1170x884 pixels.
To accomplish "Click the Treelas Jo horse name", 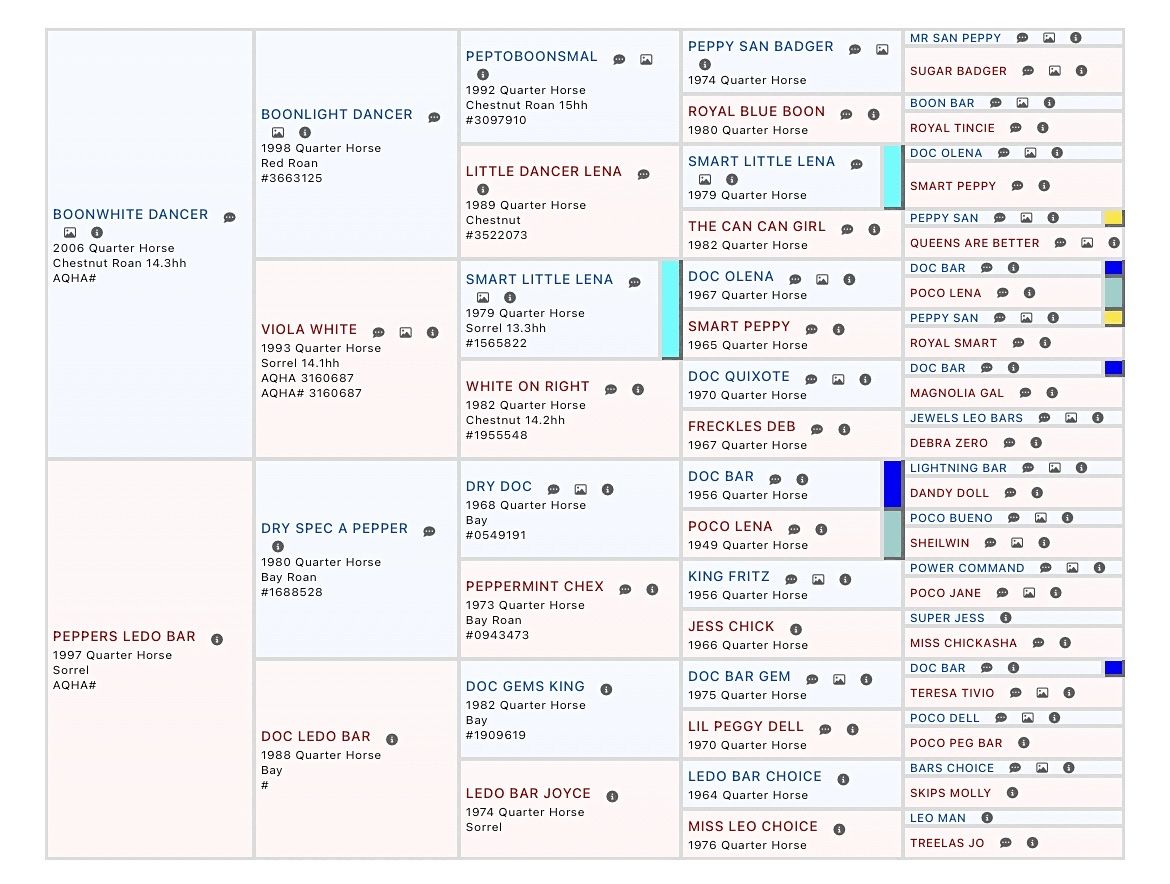I will 946,843.
